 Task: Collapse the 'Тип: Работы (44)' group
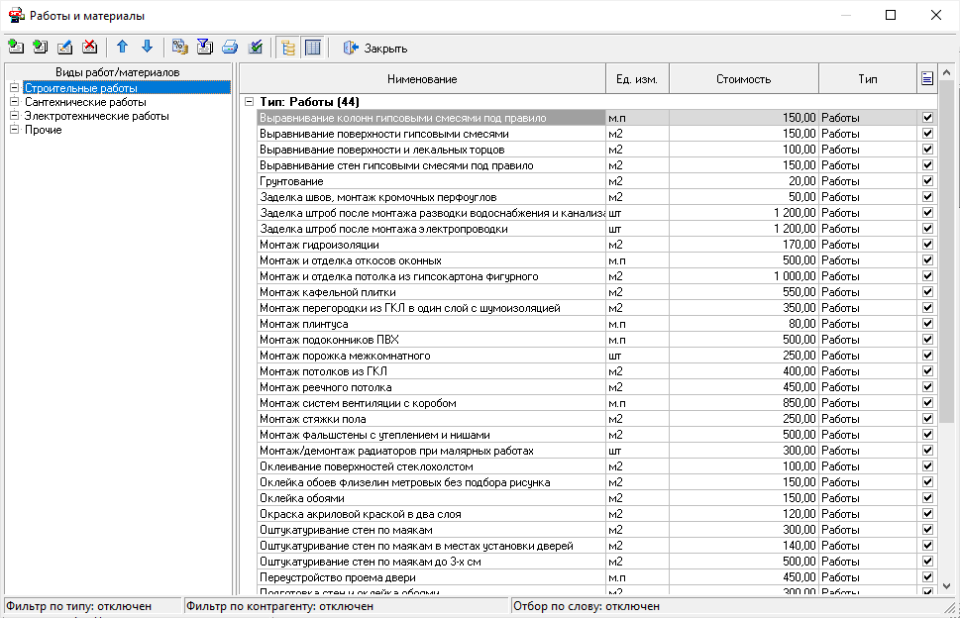(248, 102)
